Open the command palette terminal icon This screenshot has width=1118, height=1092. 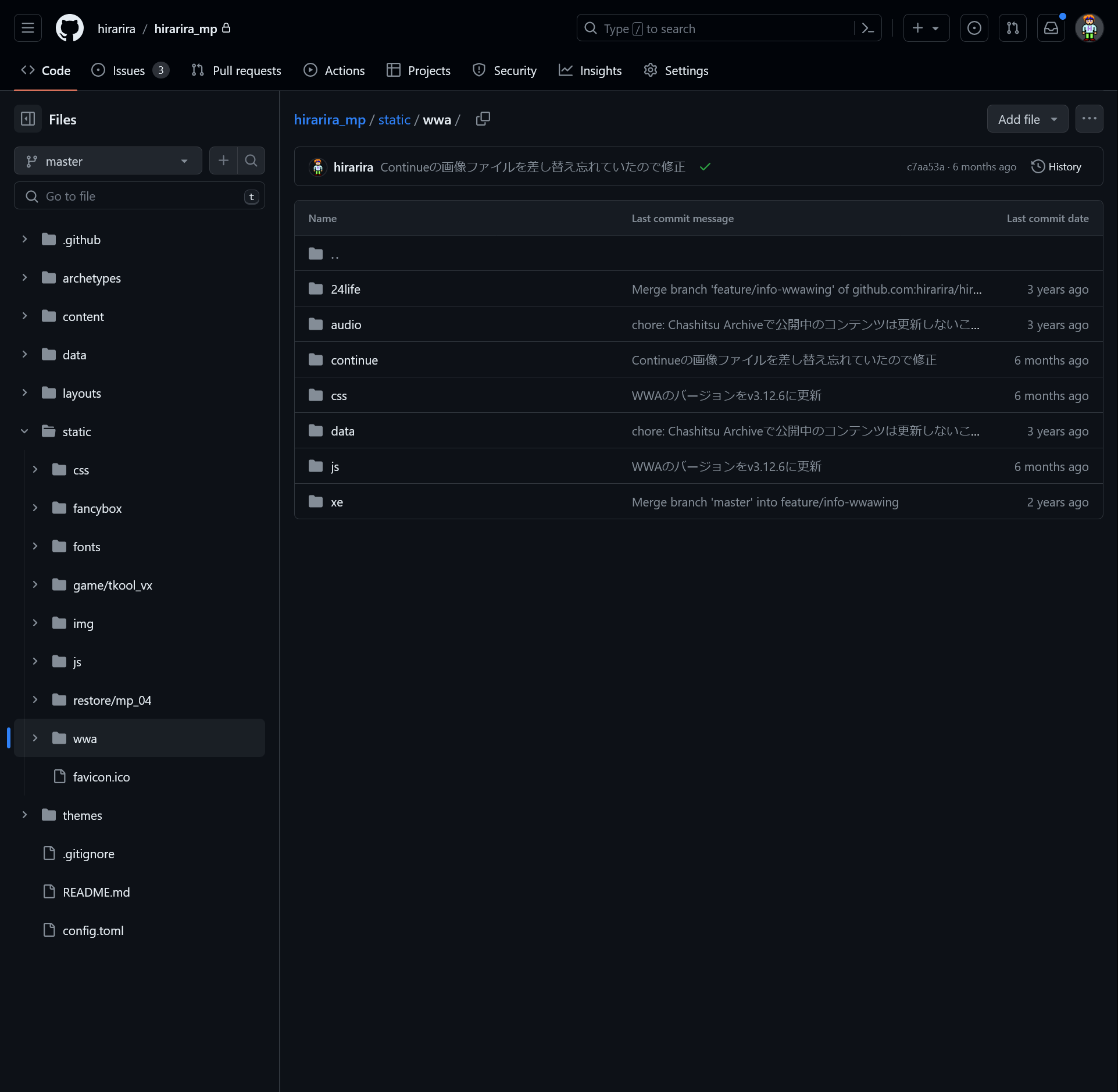pos(867,28)
